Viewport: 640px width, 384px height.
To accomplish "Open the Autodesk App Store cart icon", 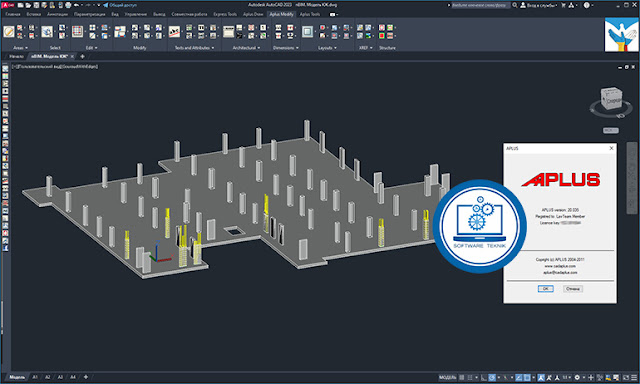I will point(564,5).
